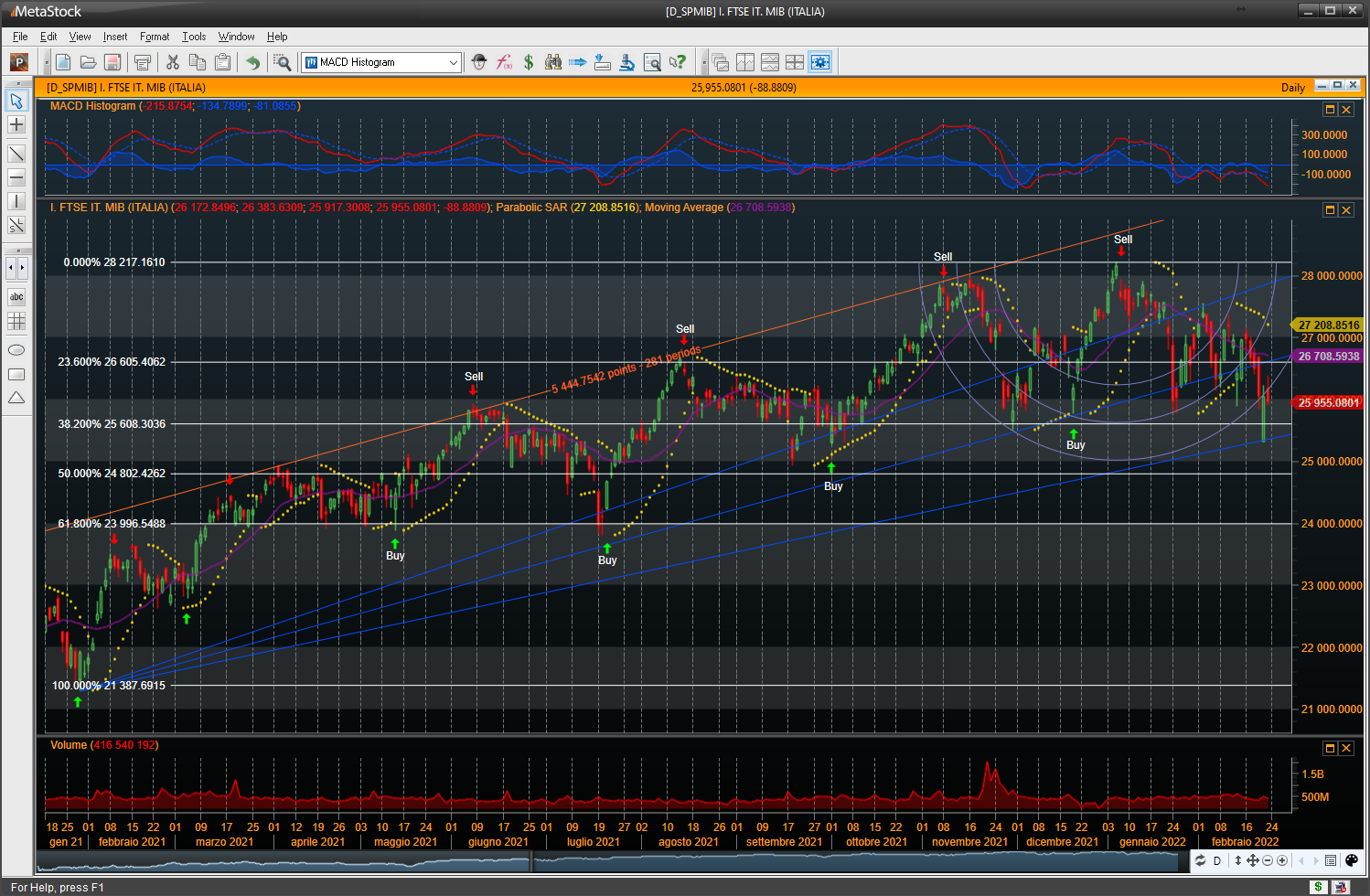
Task: Change the periodicity 'D' selector
Action: 1216,860
